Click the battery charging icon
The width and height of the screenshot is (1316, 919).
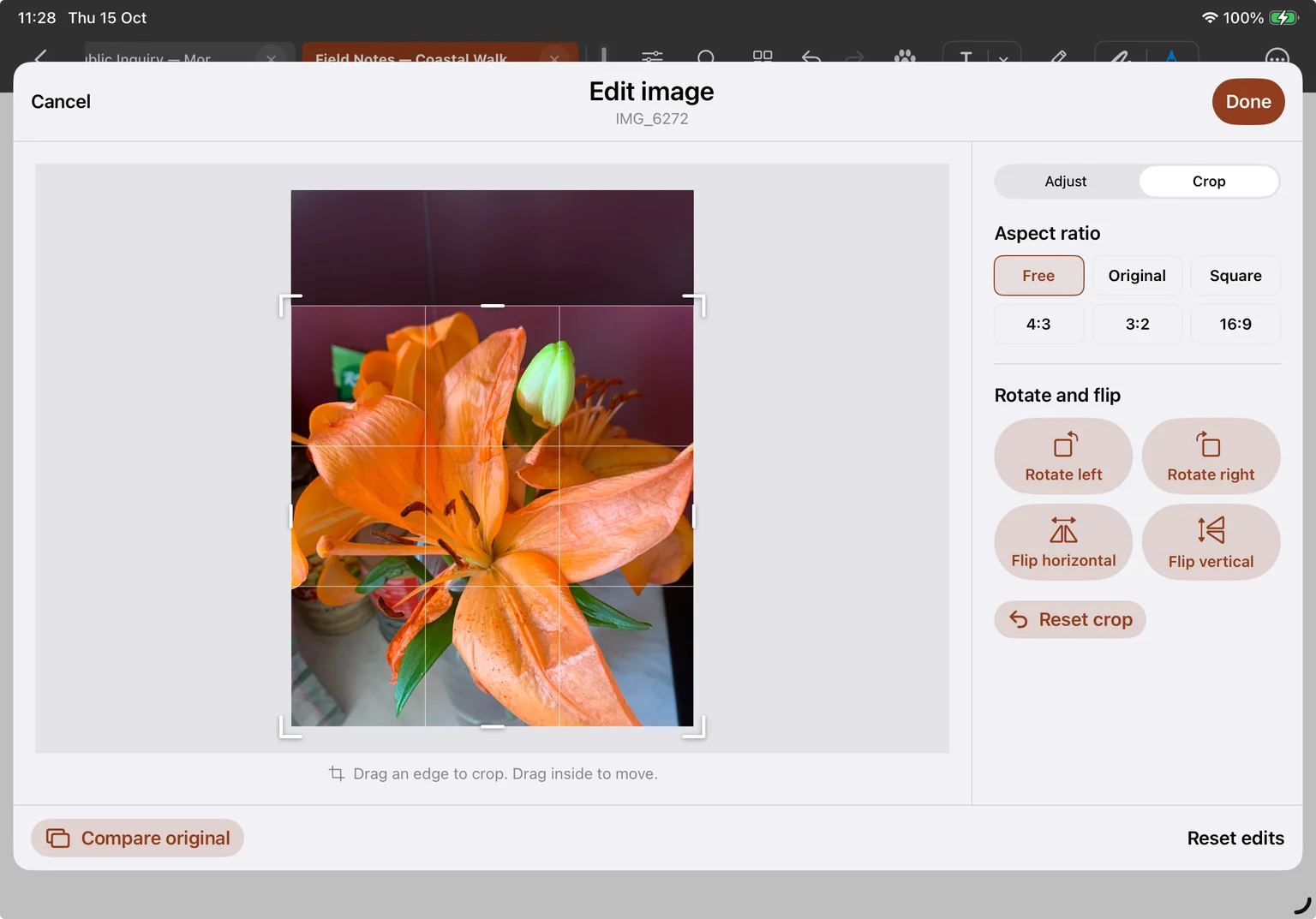tap(1283, 18)
